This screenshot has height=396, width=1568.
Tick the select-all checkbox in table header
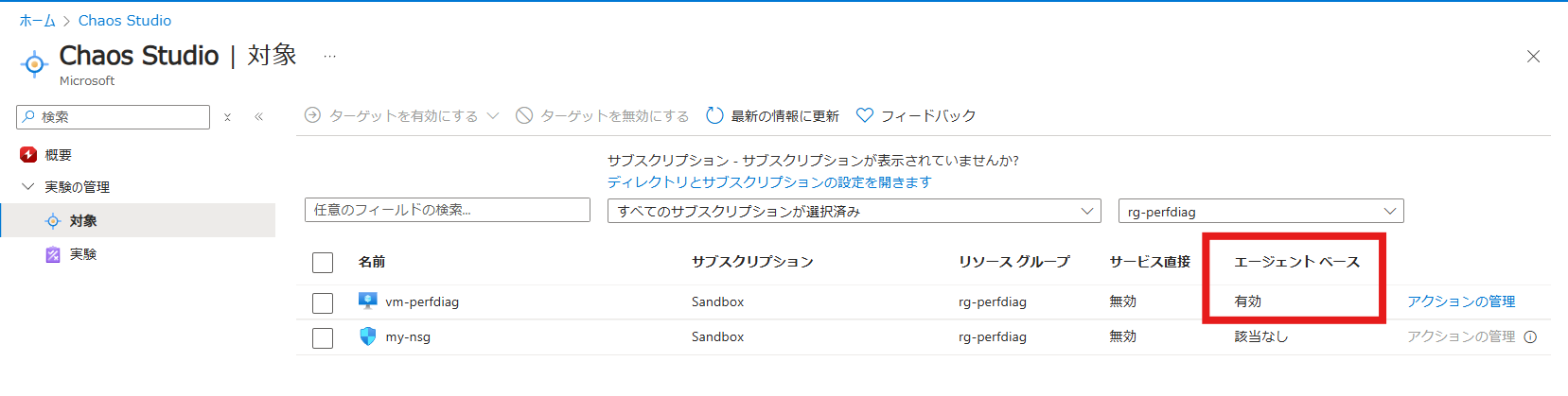323,262
